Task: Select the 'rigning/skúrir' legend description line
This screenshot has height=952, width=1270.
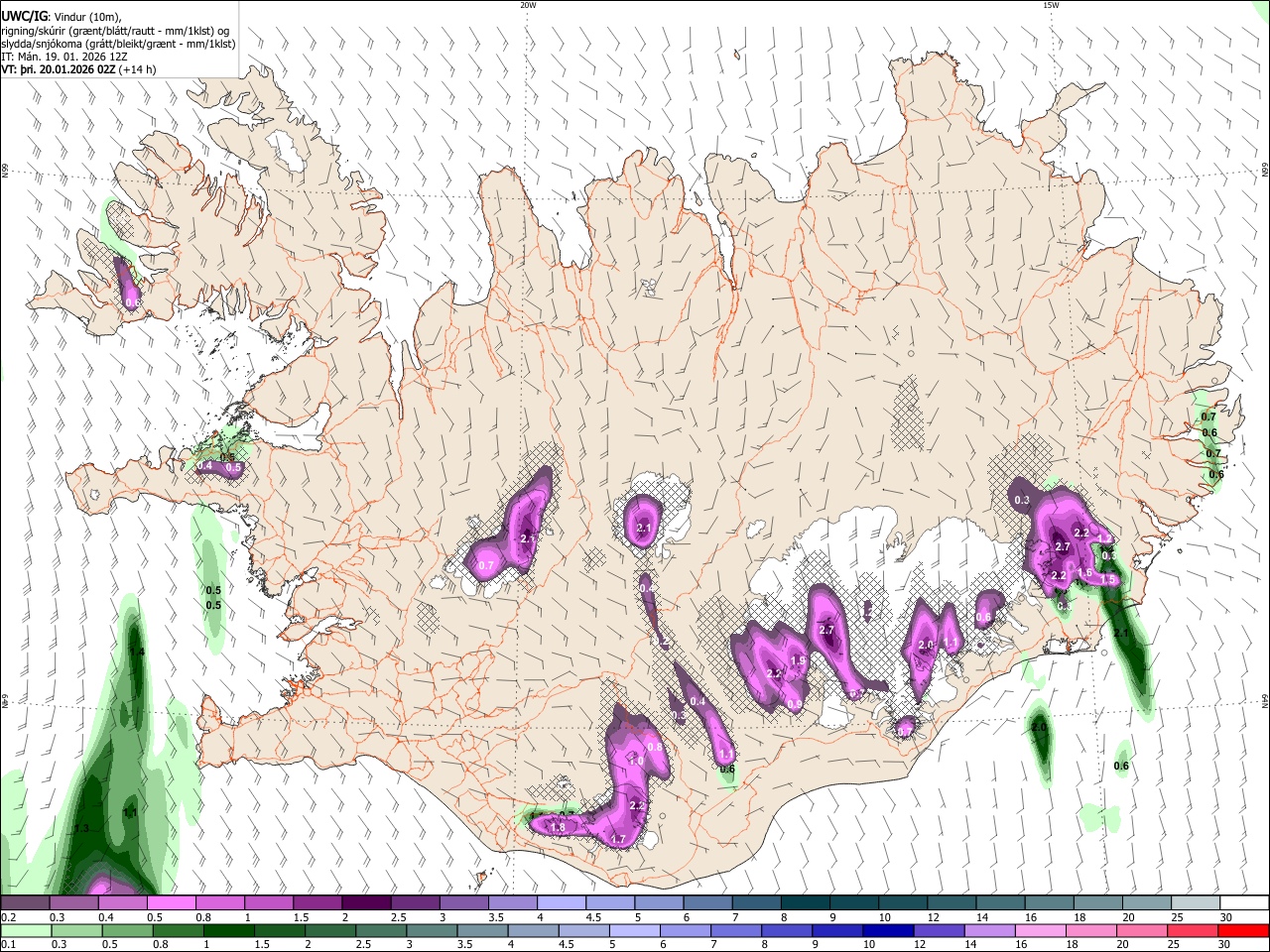Action: [116, 30]
